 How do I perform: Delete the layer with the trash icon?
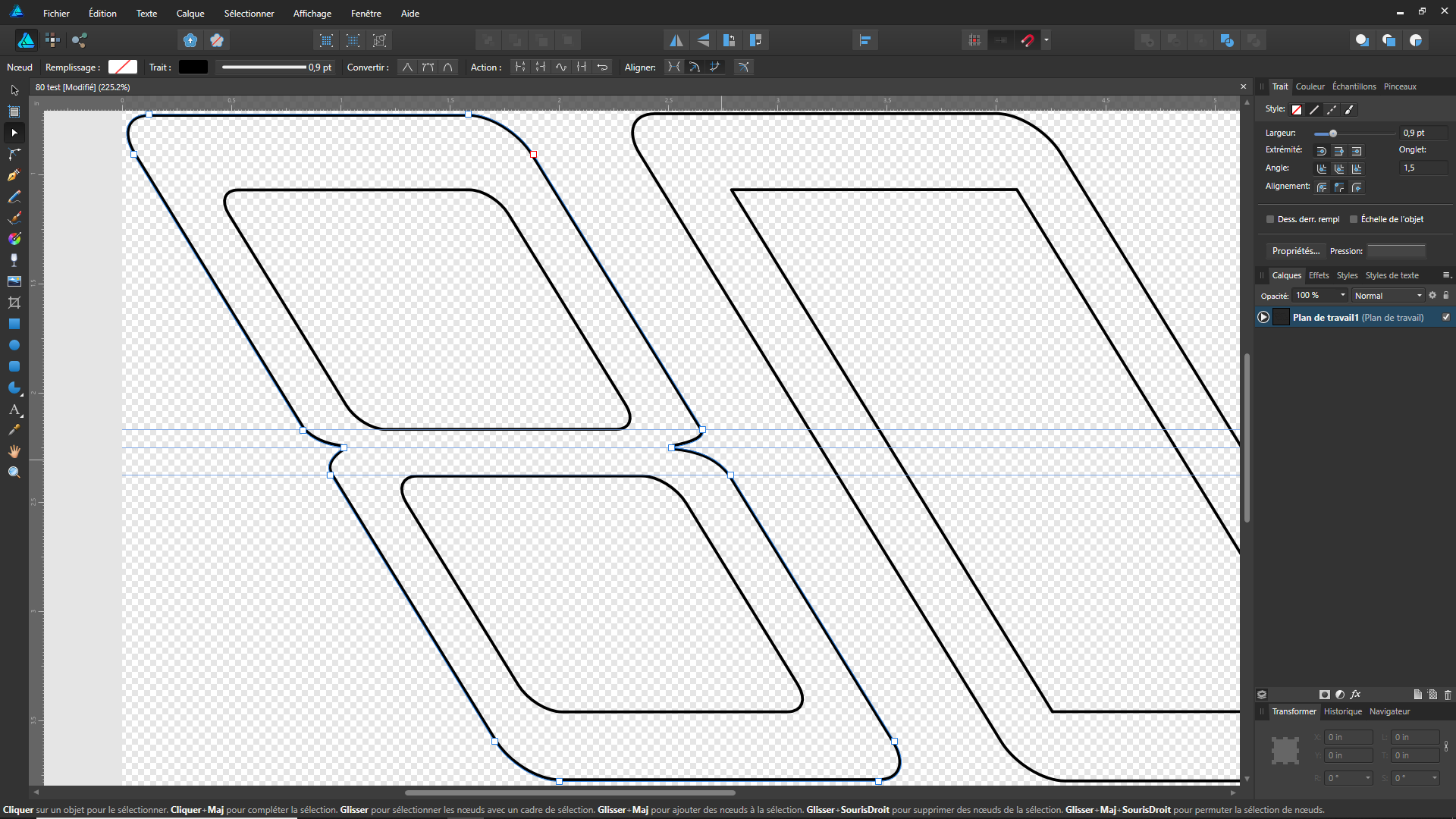[x=1448, y=695]
